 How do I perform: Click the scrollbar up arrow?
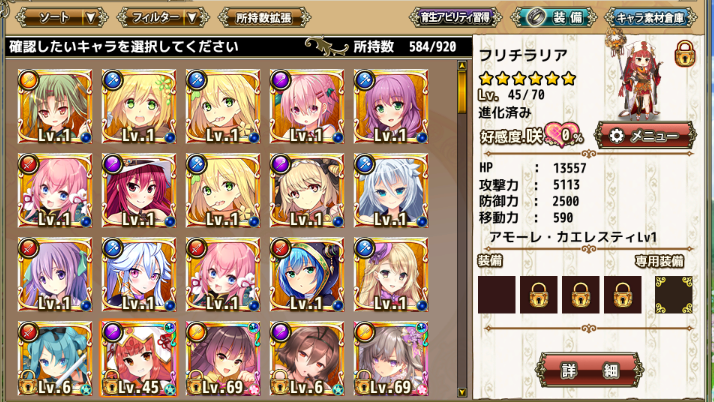pyautogui.click(x=462, y=66)
